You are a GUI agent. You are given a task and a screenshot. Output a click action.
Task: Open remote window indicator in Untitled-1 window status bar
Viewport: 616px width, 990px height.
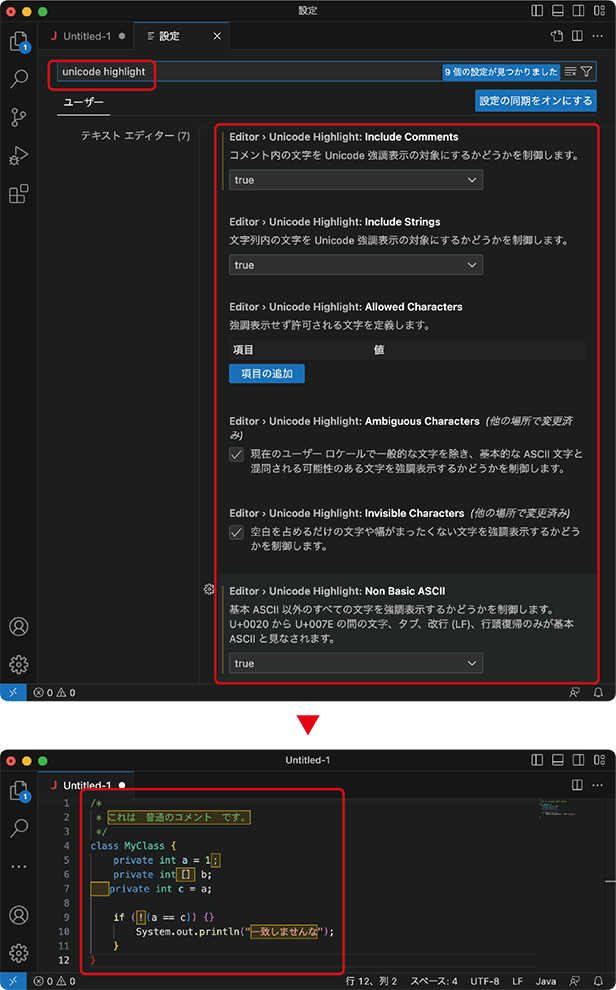click(x=13, y=981)
